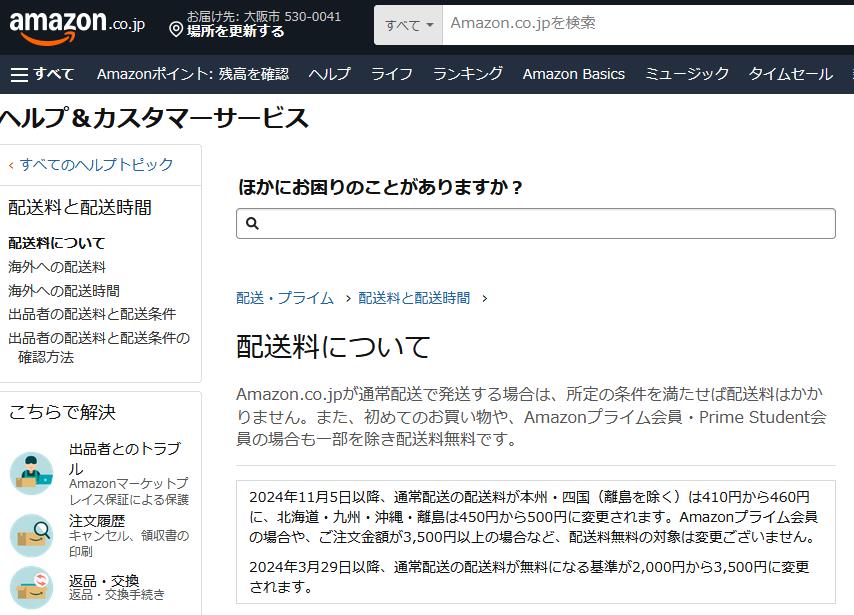
Task: Click the back chevron beside すべてのヘルプトピック
Action: [11, 164]
